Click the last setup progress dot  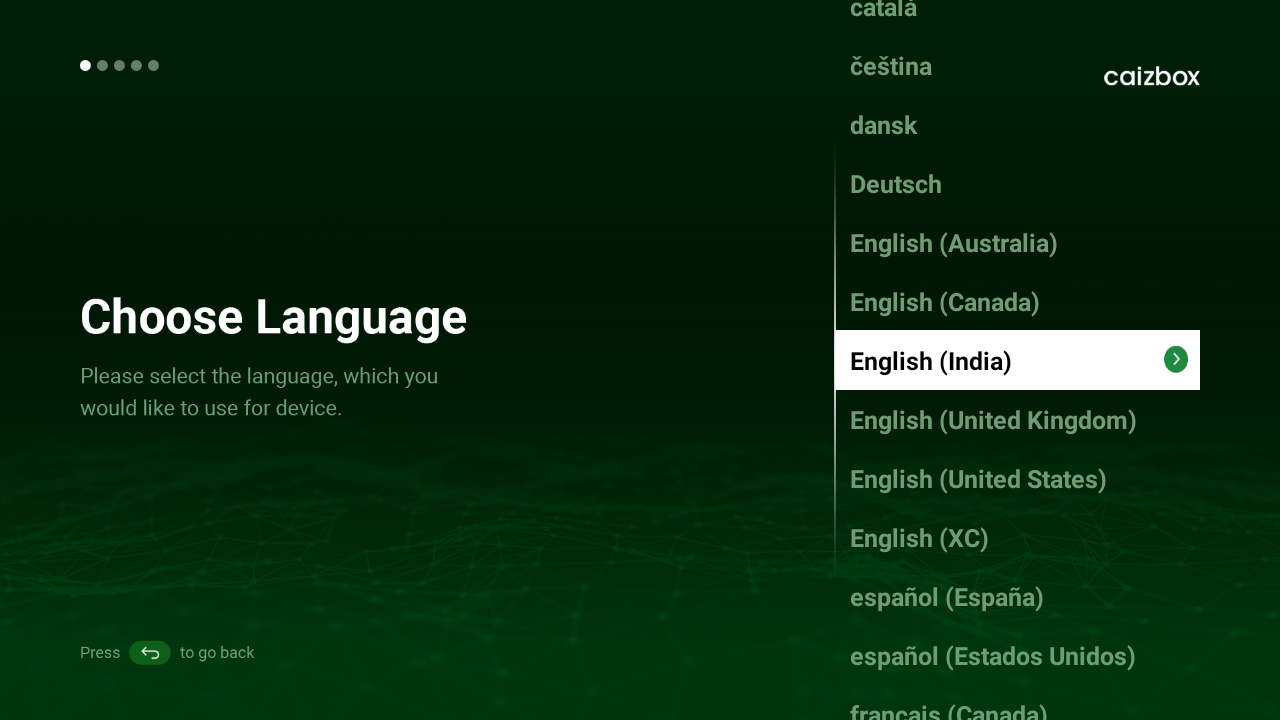153,66
